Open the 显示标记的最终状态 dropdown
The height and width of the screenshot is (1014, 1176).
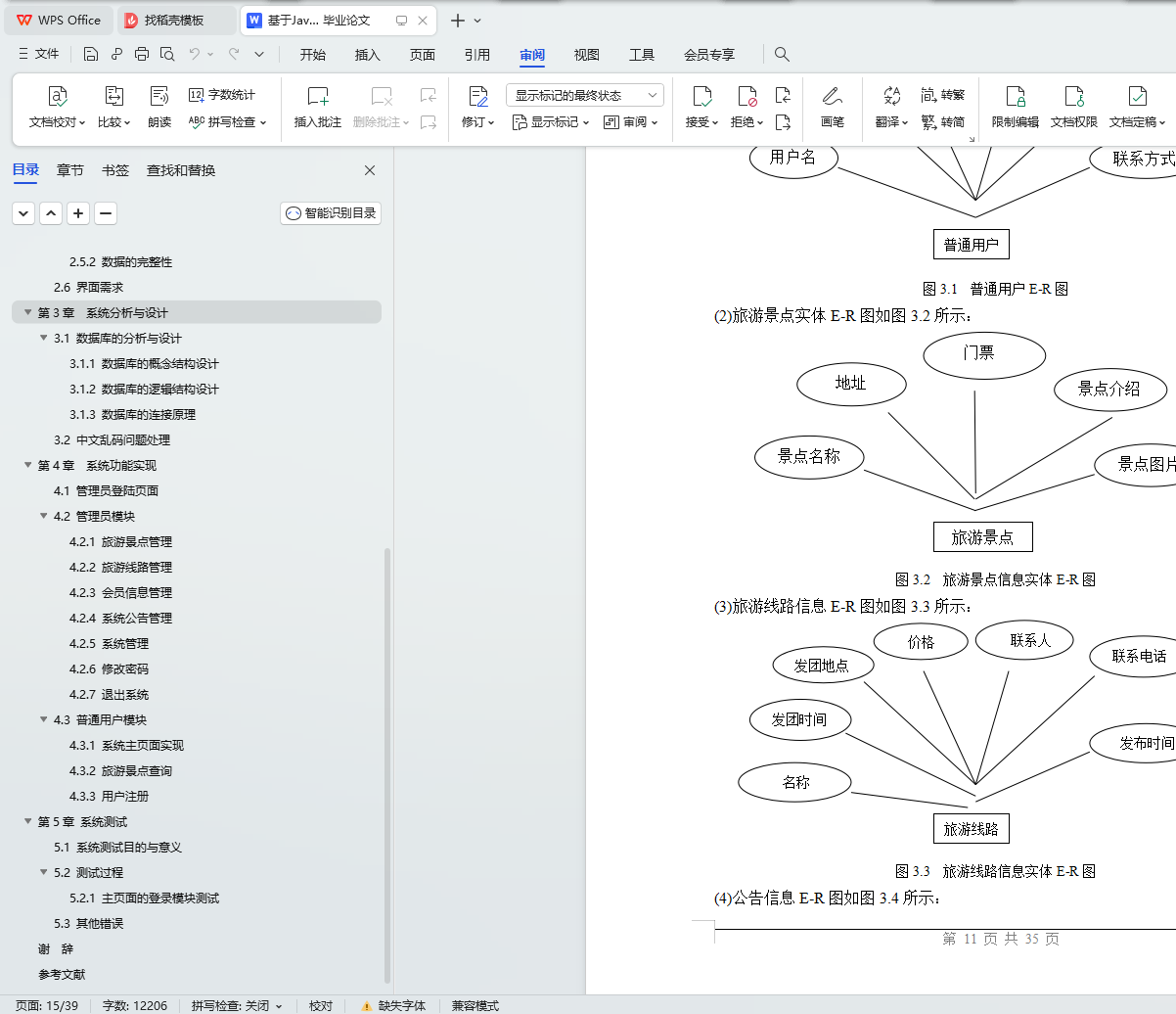[x=585, y=95]
